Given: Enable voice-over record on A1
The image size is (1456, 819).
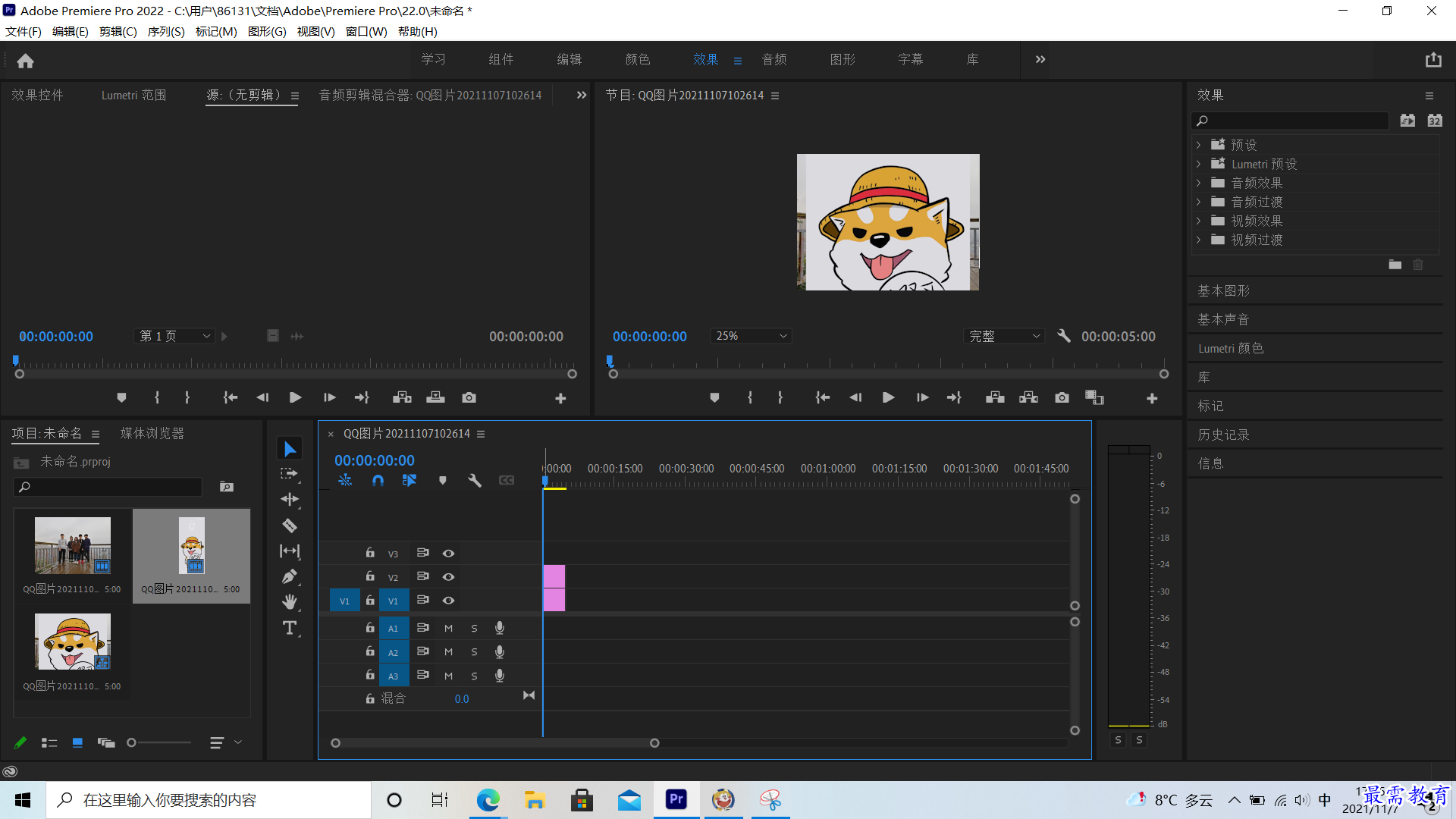Looking at the screenshot, I should 500,628.
